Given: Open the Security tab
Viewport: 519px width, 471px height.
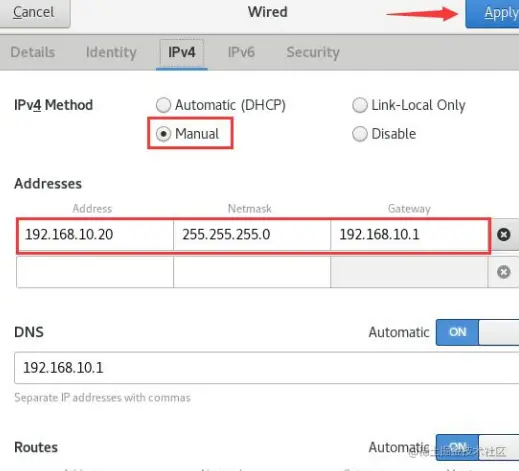Looking at the screenshot, I should click(313, 52).
